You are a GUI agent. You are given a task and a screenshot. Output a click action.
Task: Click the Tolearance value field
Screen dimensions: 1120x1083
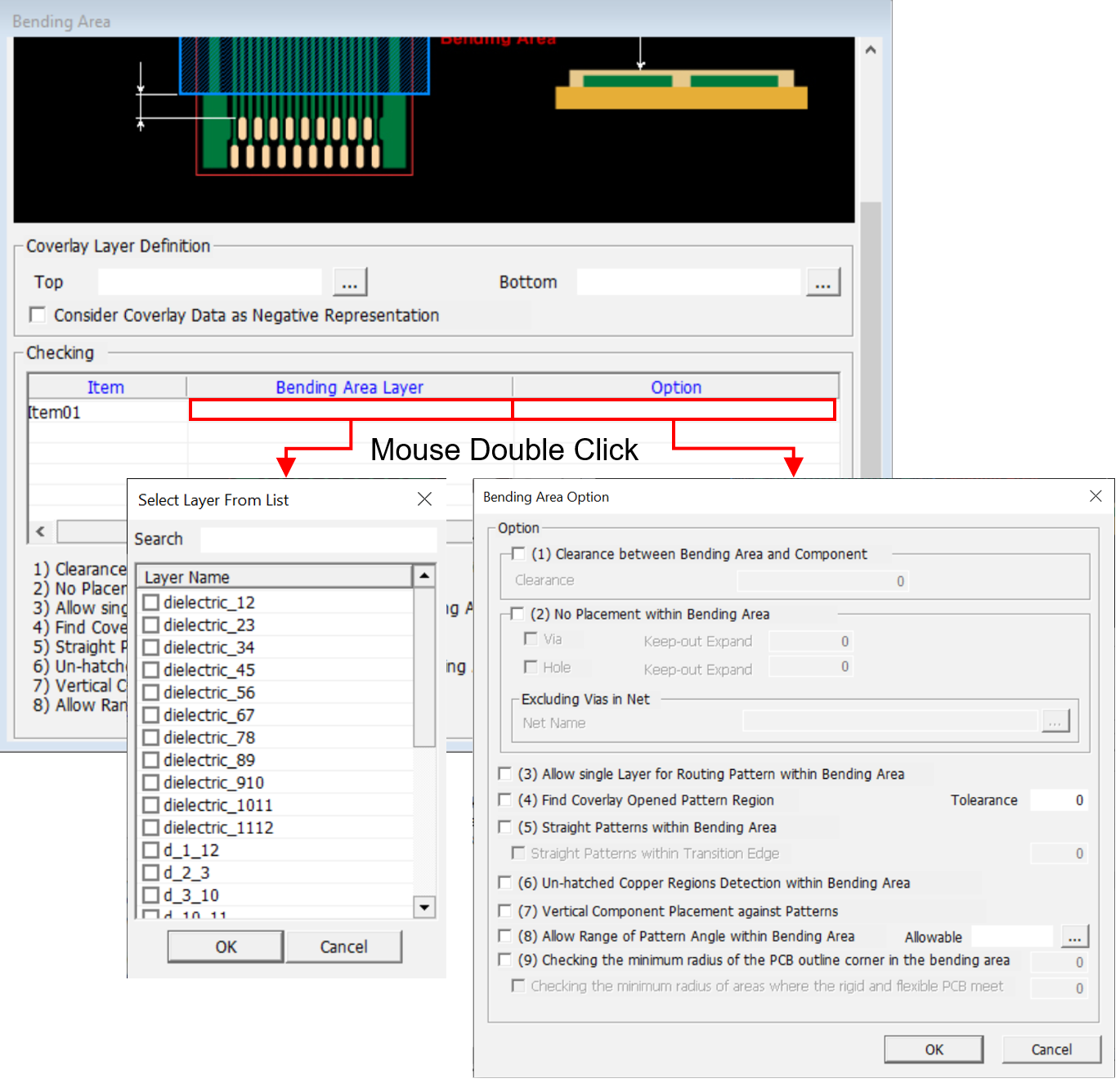(x=1060, y=800)
